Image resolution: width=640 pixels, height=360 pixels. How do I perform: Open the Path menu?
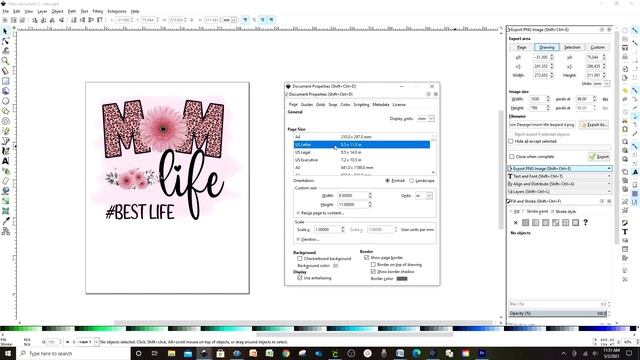(72, 11)
